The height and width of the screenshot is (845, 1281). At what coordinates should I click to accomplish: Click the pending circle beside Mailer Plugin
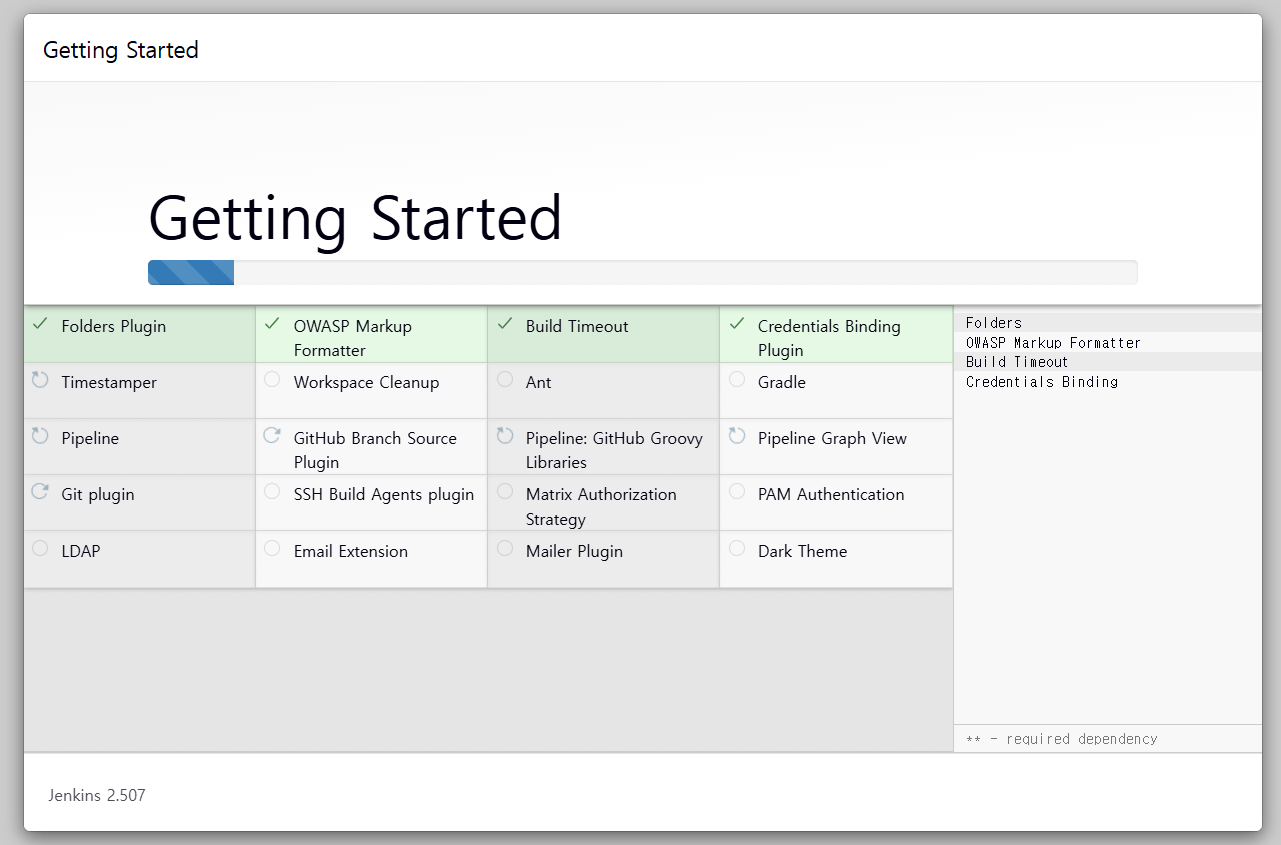[505, 548]
